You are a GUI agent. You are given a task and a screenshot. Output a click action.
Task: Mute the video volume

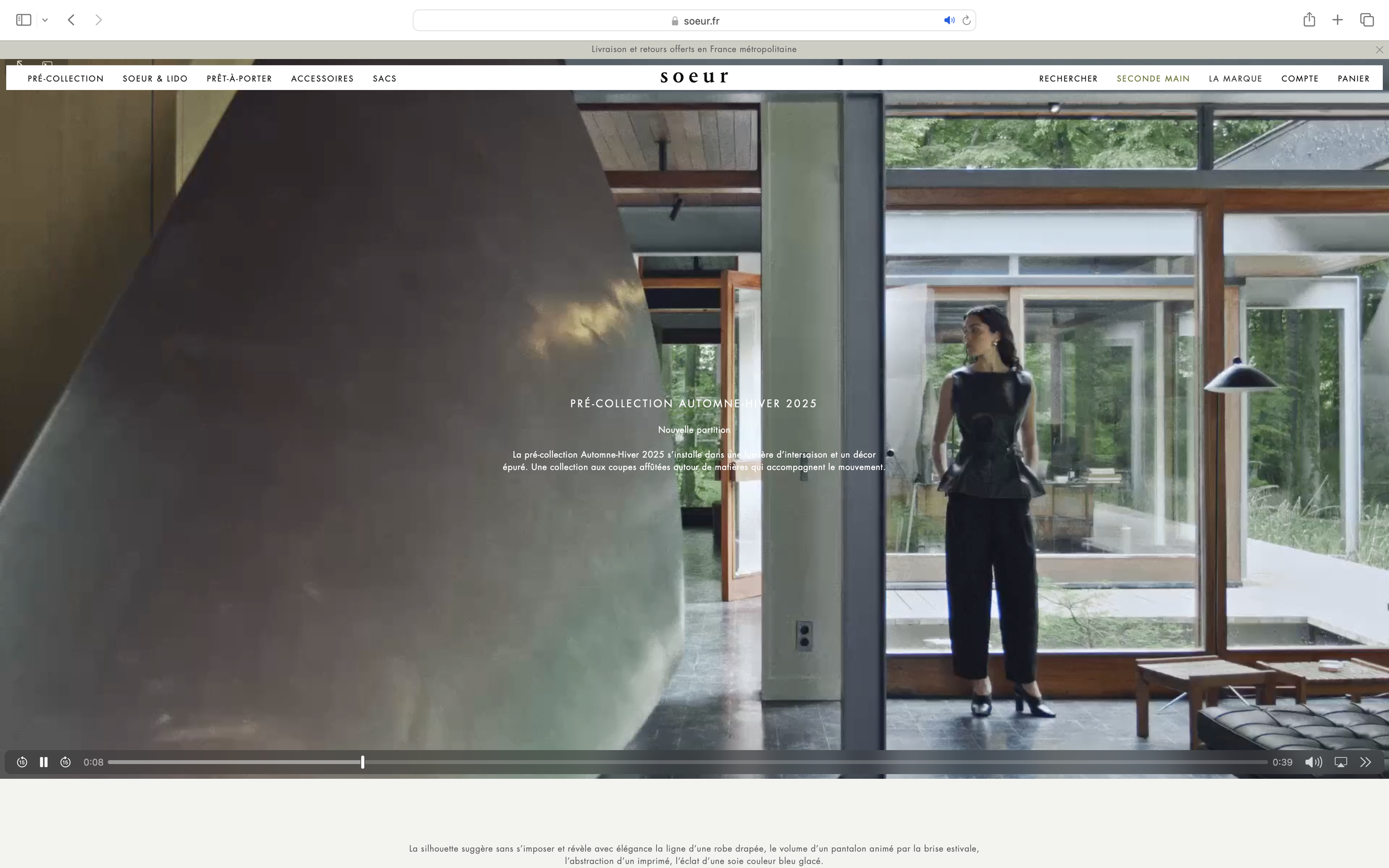click(1313, 762)
